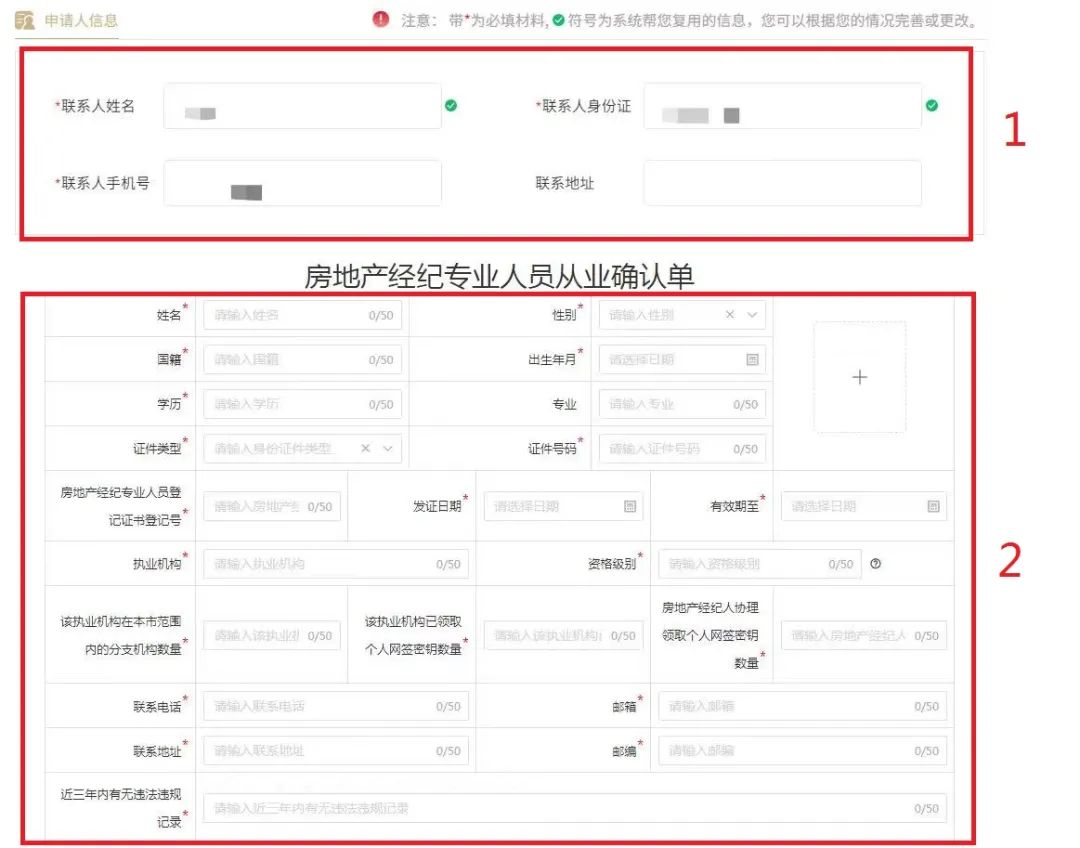Expand the 性别 selection dropdown
The height and width of the screenshot is (848, 1080).
750,315
